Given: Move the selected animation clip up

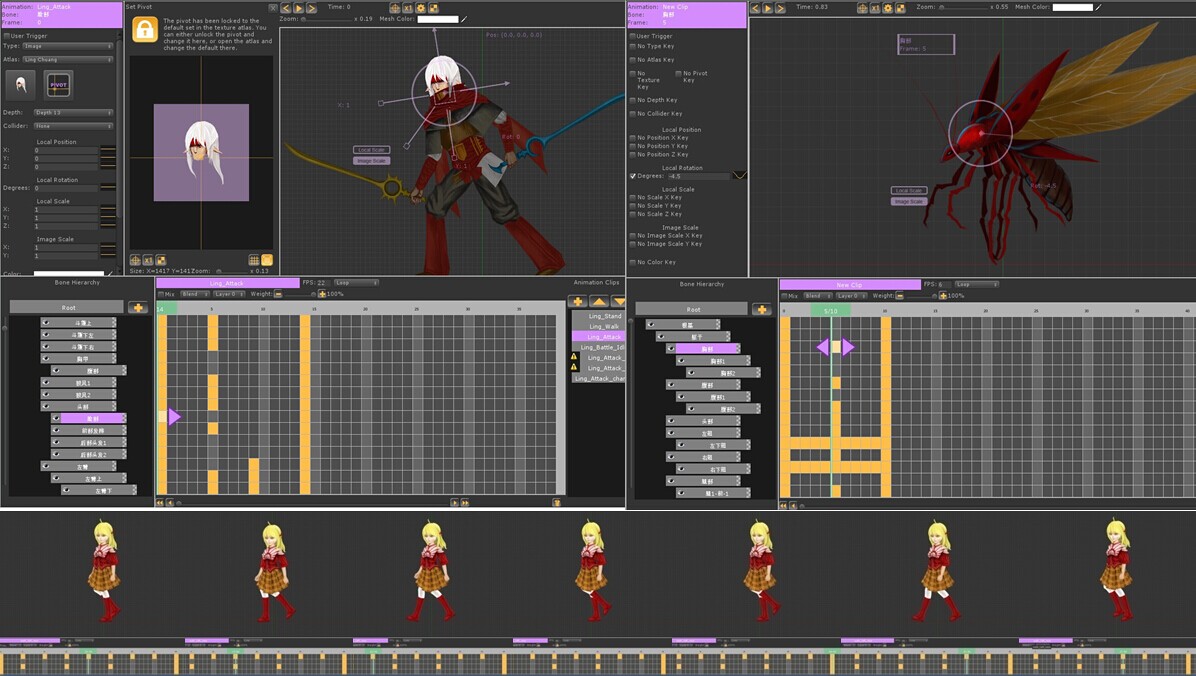Looking at the screenshot, I should (599, 301).
